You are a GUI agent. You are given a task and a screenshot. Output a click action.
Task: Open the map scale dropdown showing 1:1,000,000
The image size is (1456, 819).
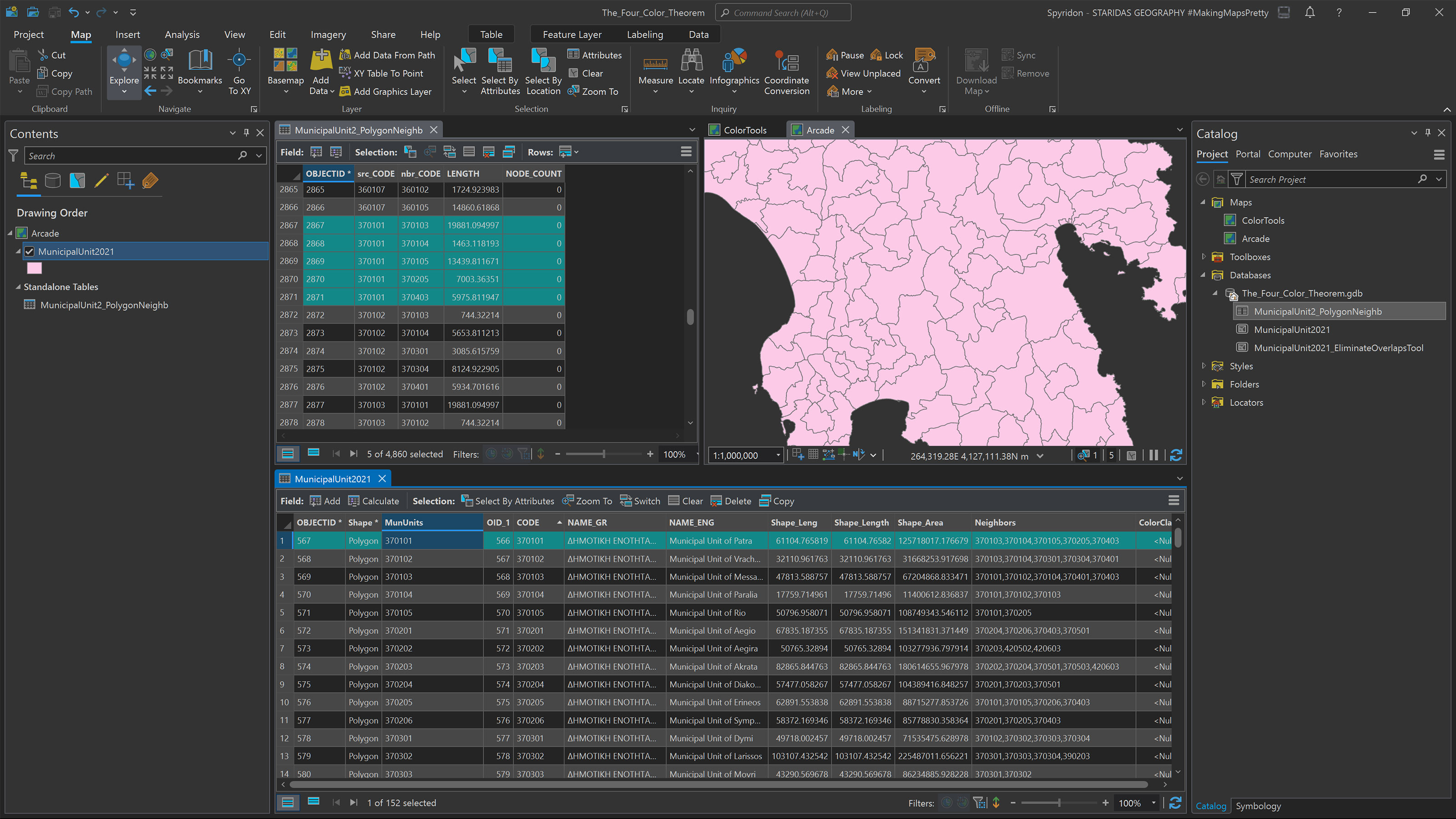[779, 455]
